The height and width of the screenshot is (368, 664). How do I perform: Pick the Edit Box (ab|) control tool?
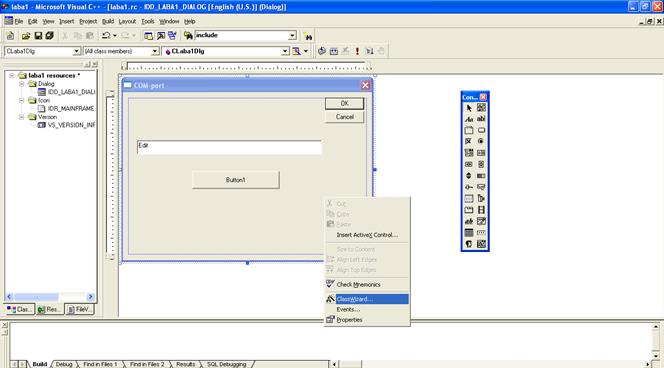(481, 119)
